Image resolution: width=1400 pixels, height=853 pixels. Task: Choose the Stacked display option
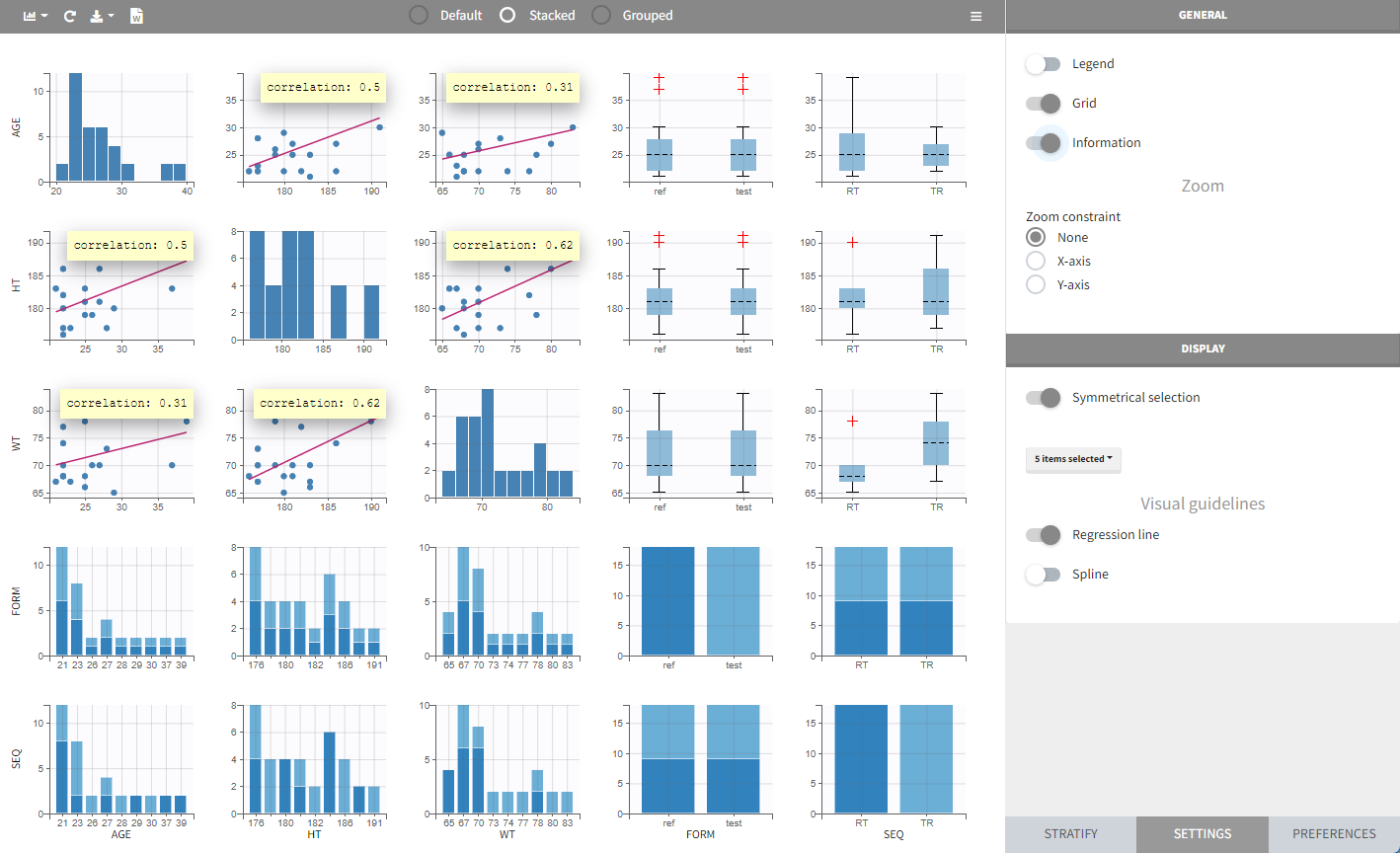[508, 16]
